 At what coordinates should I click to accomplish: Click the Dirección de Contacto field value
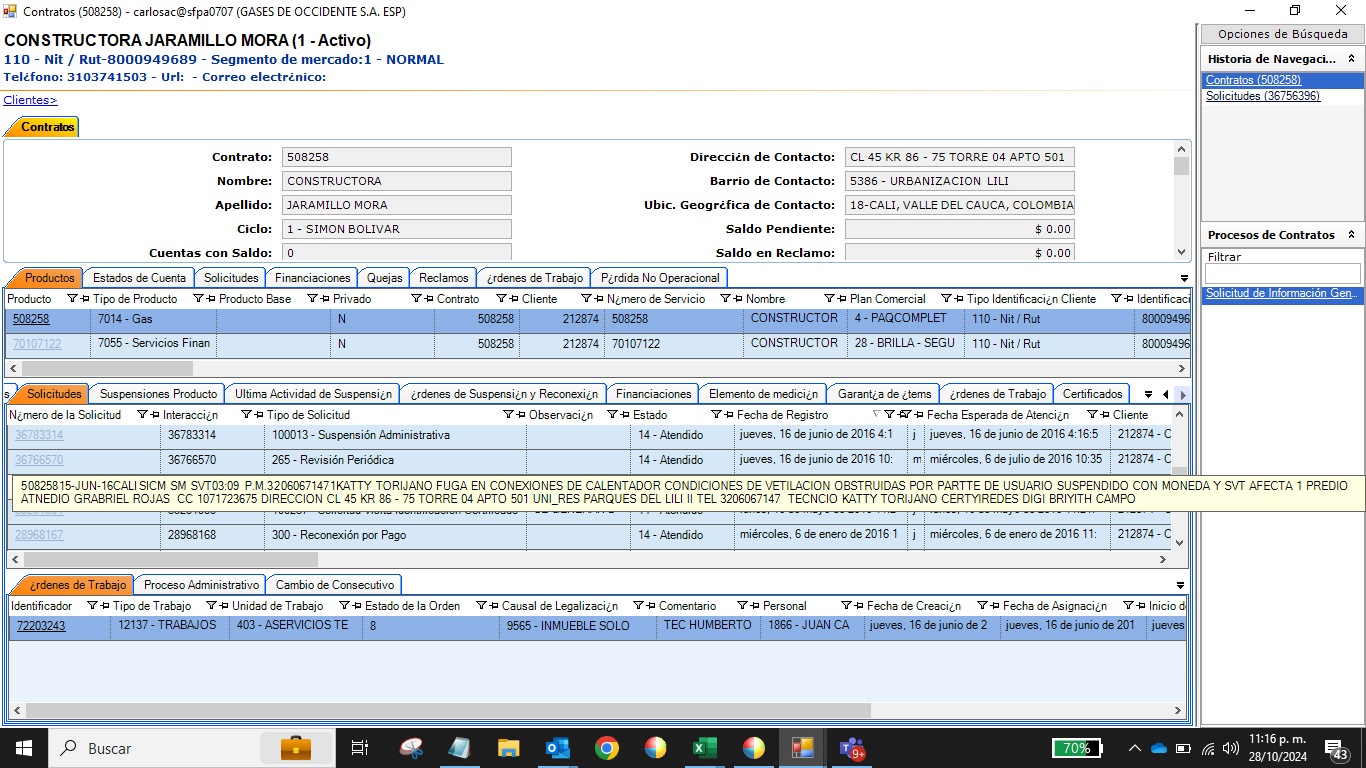(959, 157)
